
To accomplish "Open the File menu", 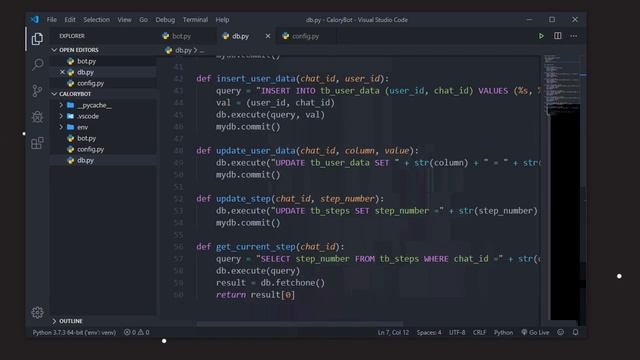I will point(52,20).
